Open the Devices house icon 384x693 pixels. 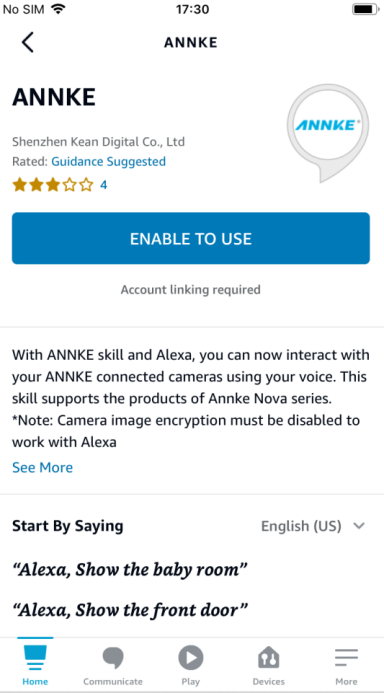[269, 658]
